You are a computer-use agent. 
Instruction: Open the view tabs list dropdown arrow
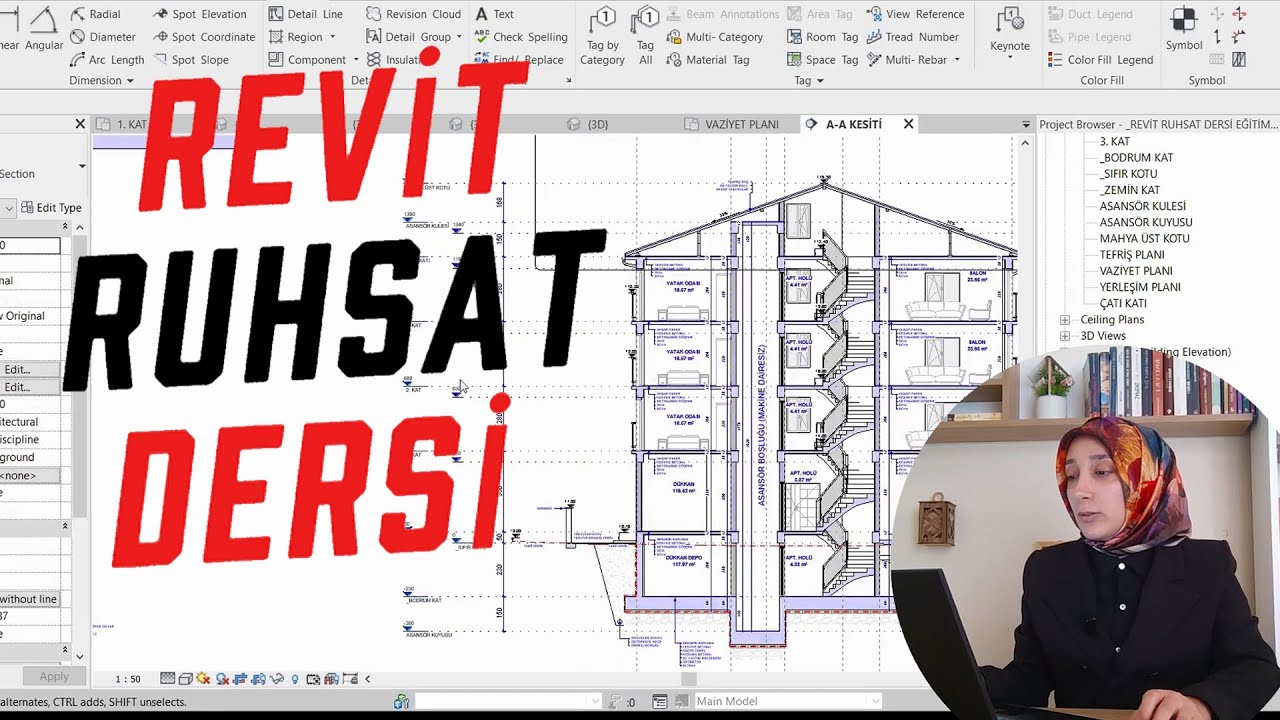1025,124
